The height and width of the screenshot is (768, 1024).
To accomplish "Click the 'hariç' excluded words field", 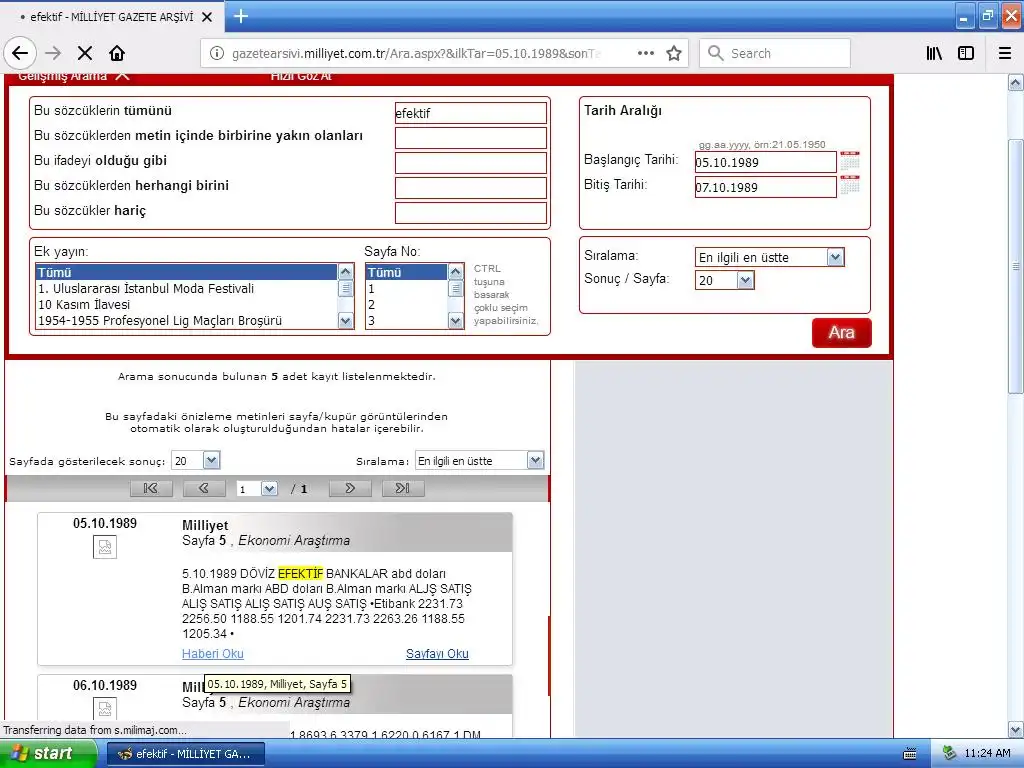I will click(x=471, y=213).
